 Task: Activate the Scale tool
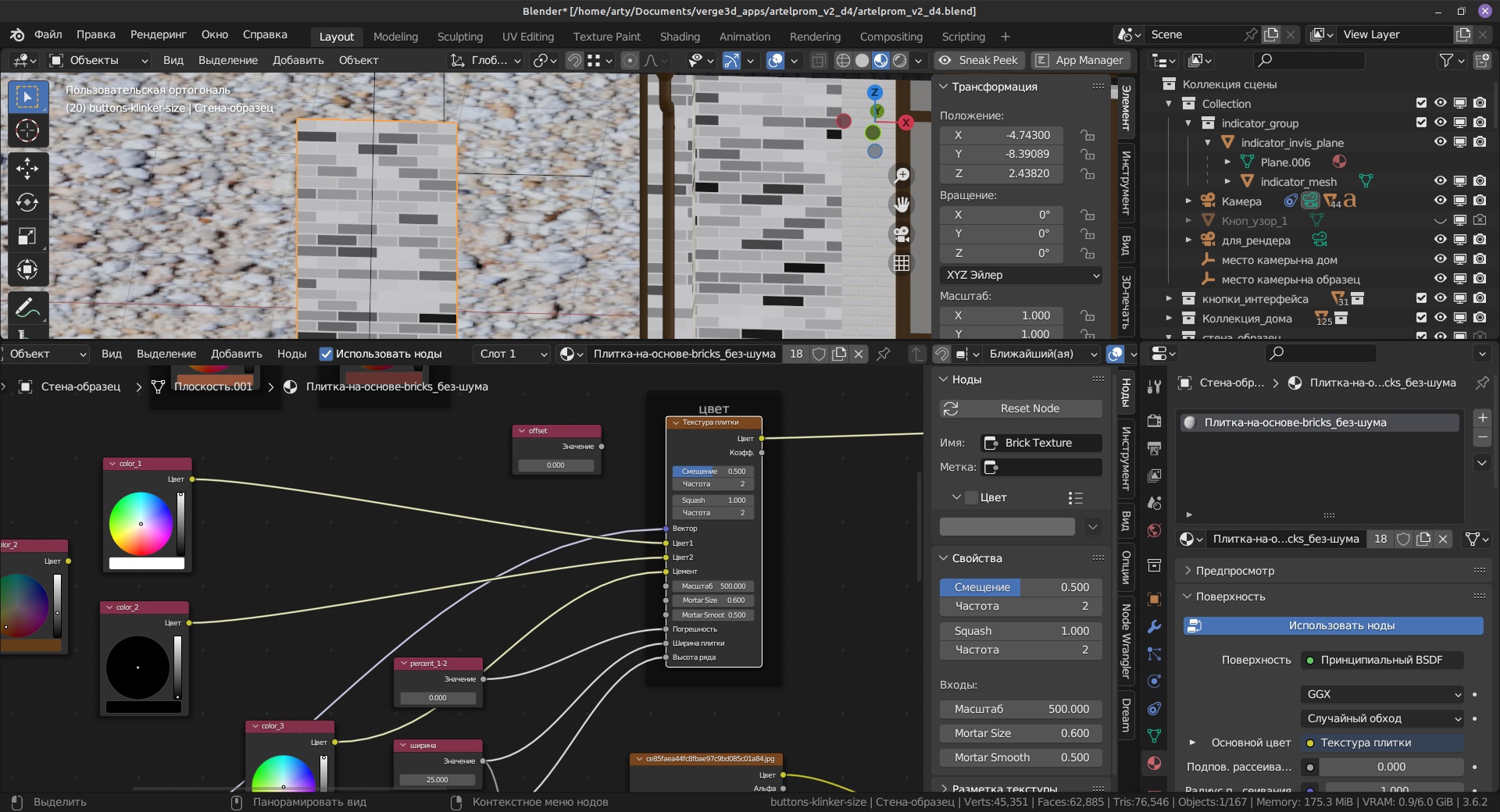click(x=27, y=236)
